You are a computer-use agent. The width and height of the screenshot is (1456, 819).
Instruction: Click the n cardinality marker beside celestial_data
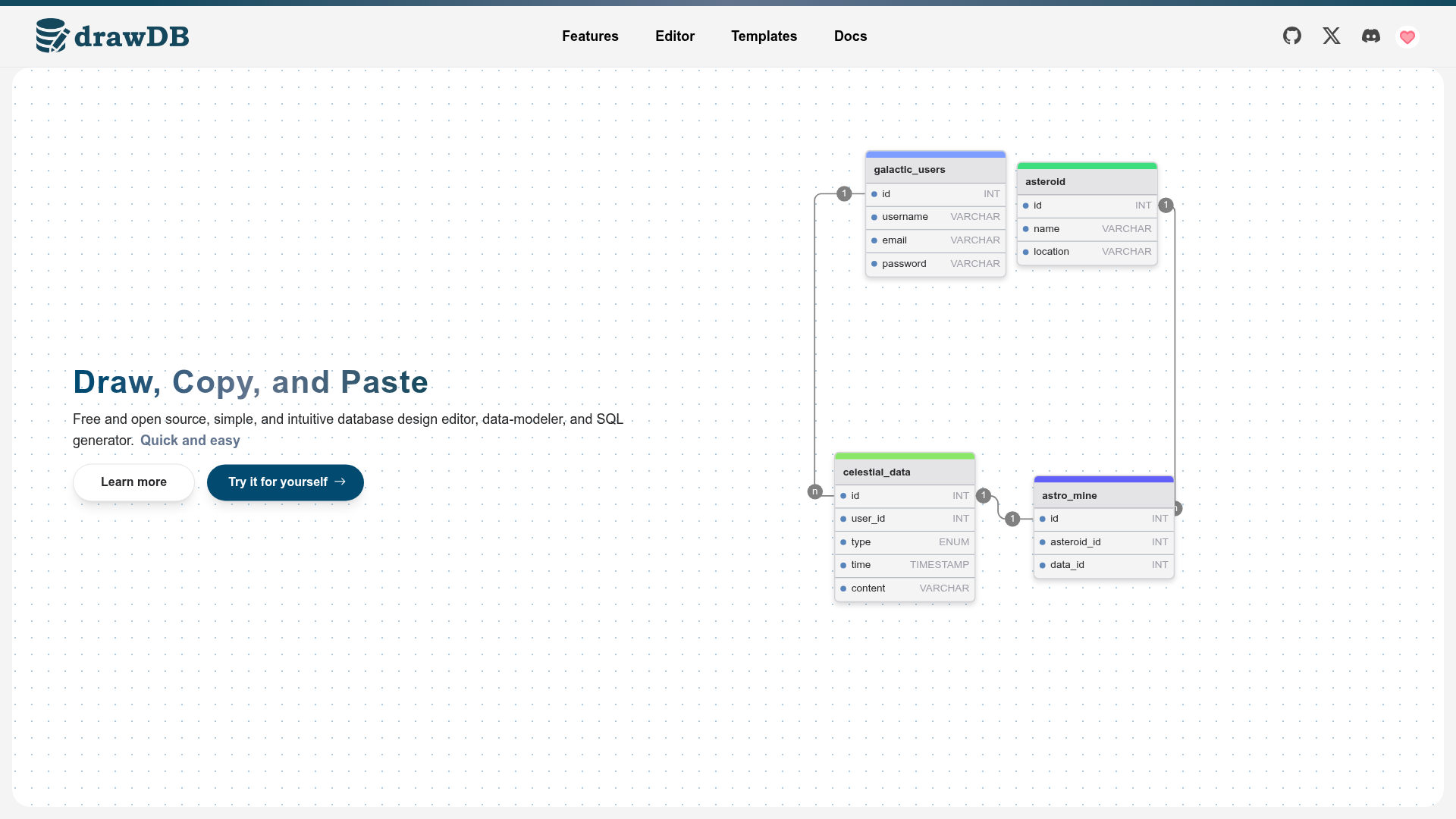(x=815, y=491)
